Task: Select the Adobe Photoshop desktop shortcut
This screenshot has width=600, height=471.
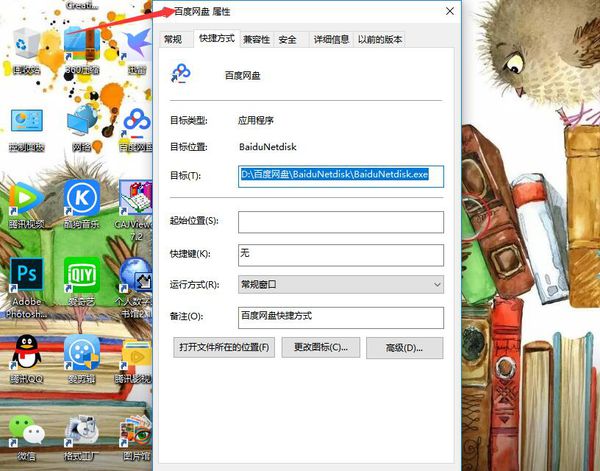Action: click(26, 287)
